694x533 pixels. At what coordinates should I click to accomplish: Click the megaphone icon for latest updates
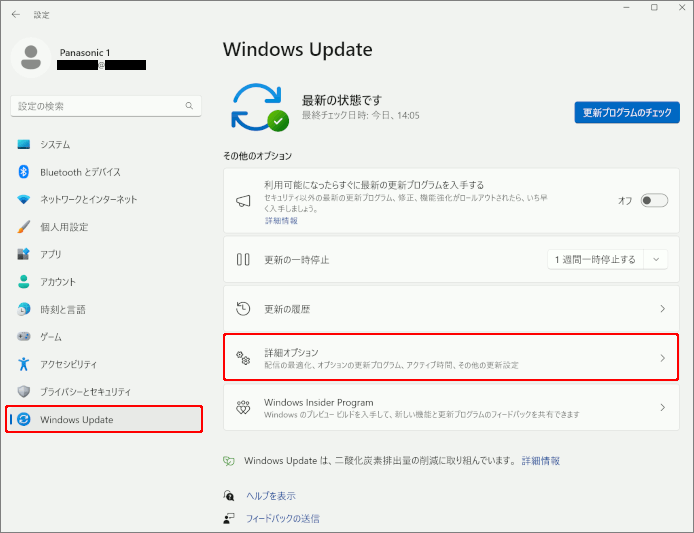(x=243, y=201)
